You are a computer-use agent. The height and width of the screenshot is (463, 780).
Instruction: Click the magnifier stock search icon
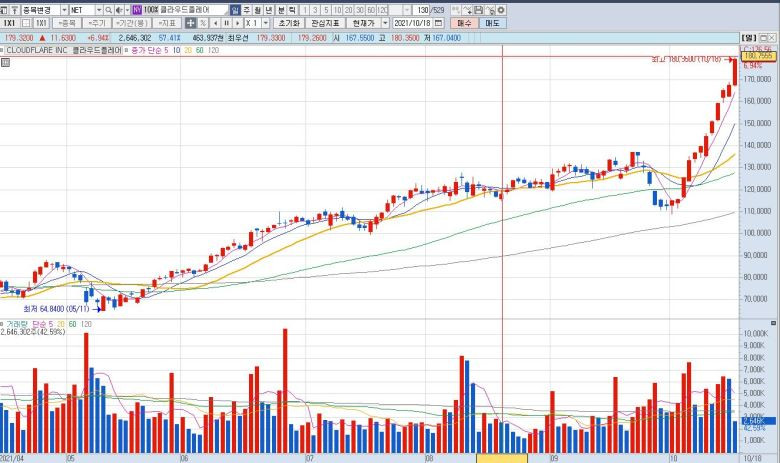[108, 10]
